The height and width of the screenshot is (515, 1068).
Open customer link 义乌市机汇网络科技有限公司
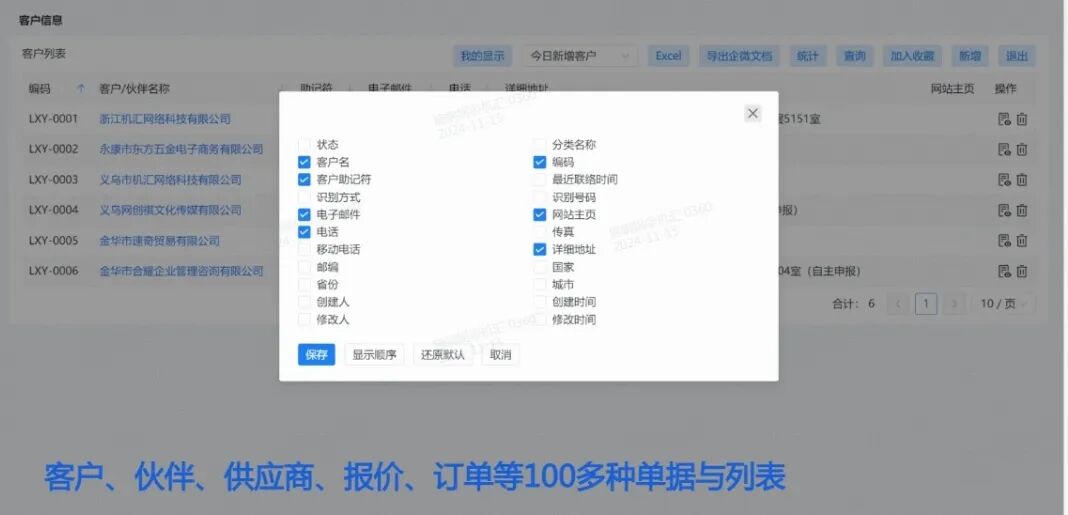(x=170, y=180)
